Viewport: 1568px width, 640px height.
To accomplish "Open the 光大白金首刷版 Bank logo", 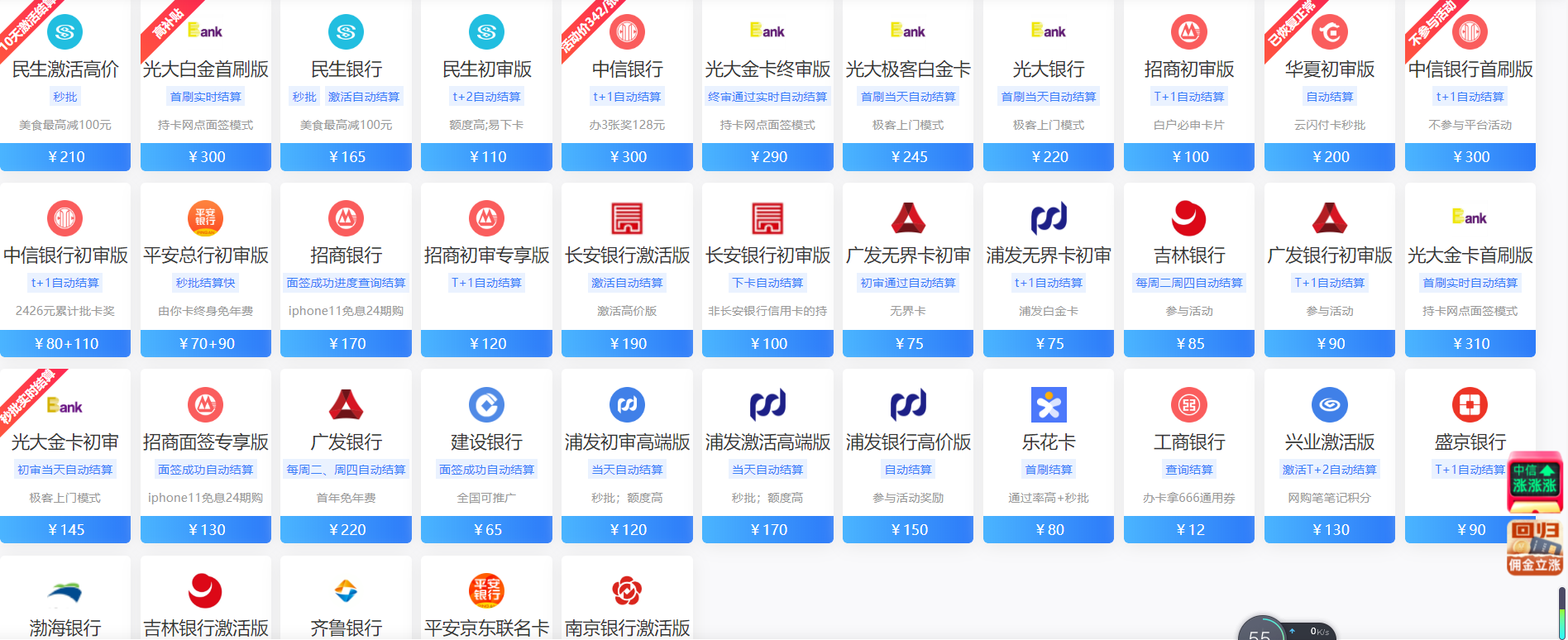I will tap(205, 31).
